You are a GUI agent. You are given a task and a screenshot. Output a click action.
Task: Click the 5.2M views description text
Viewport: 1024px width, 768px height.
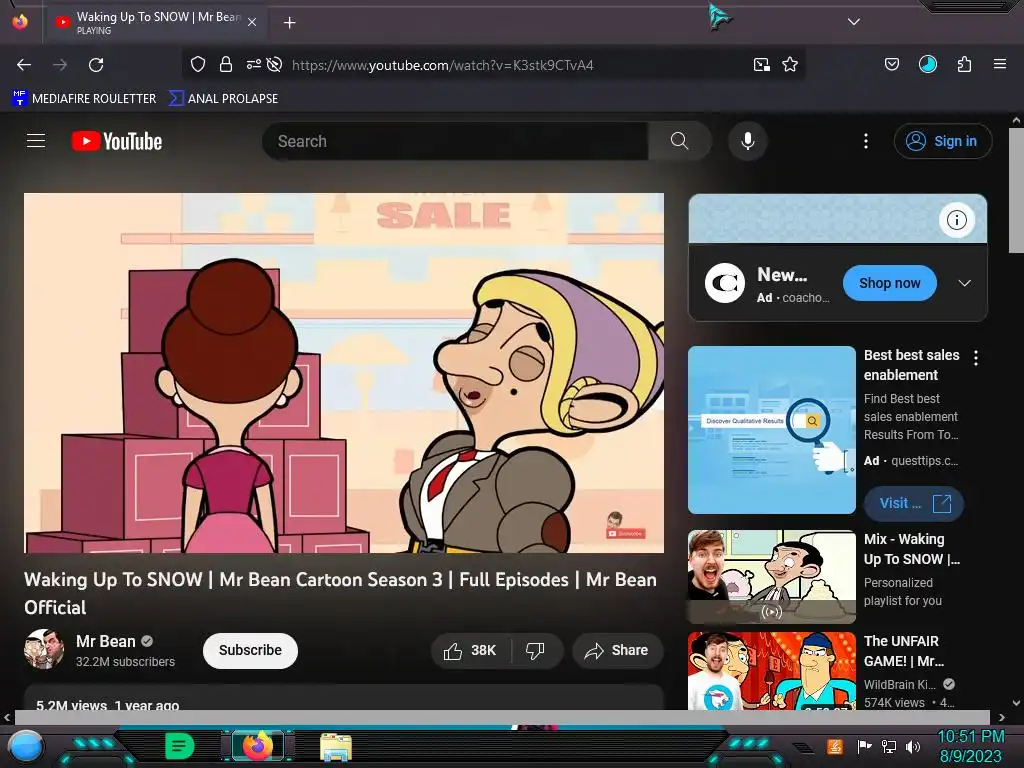pyautogui.click(x=108, y=705)
